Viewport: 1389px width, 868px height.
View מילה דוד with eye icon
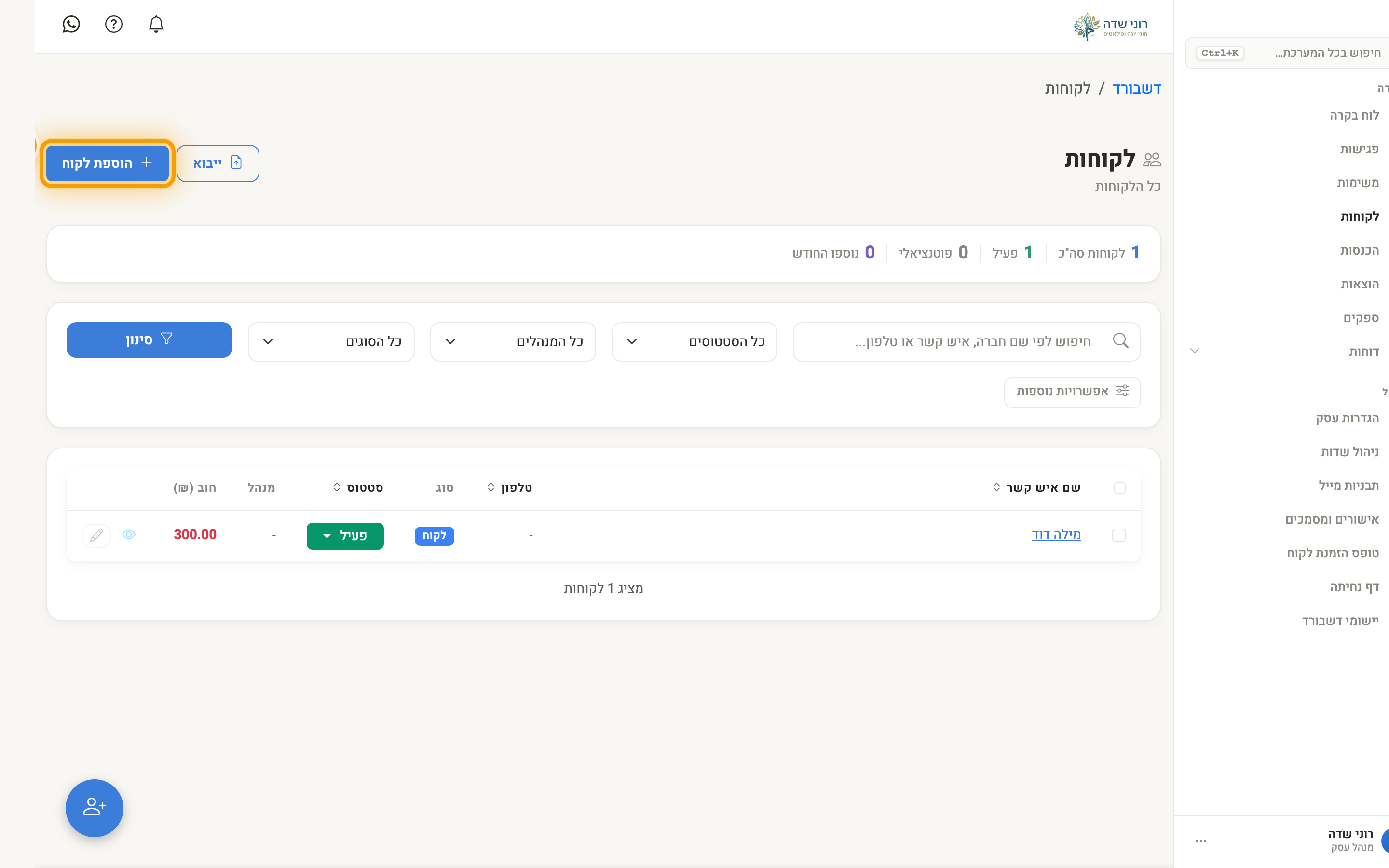pyautogui.click(x=129, y=534)
